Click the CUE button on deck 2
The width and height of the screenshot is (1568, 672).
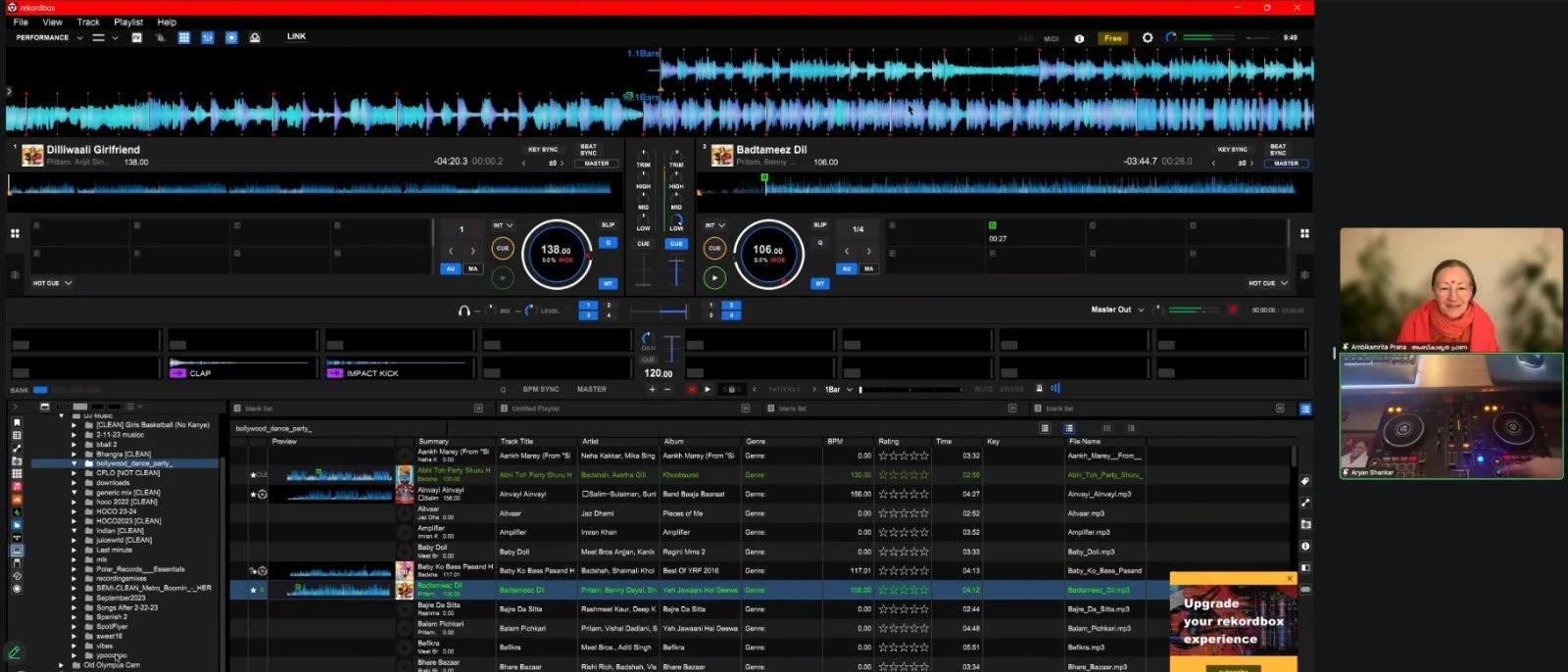click(x=714, y=248)
